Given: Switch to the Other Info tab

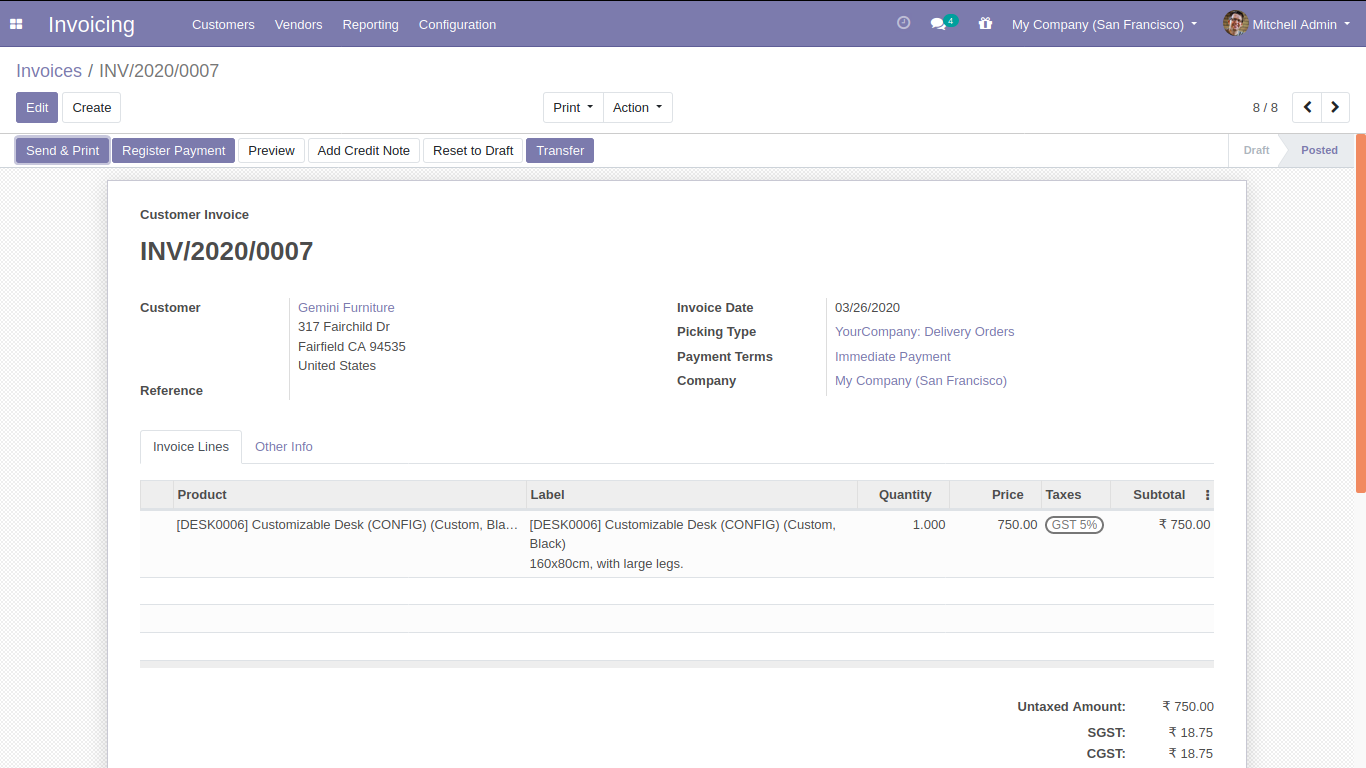Looking at the screenshot, I should pos(283,447).
